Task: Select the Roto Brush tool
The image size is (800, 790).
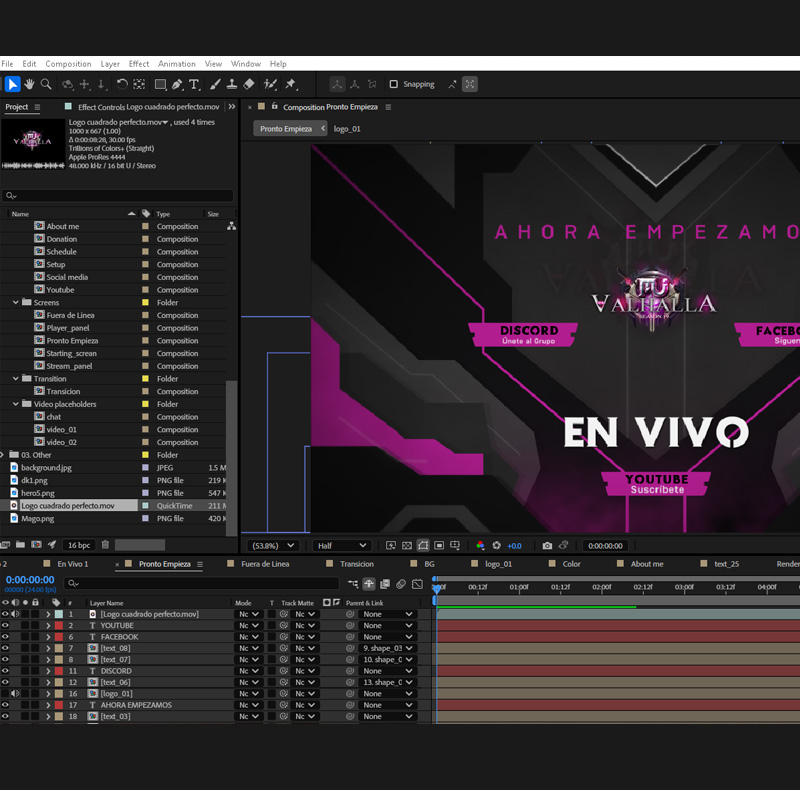Action: pyautogui.click(x=270, y=84)
